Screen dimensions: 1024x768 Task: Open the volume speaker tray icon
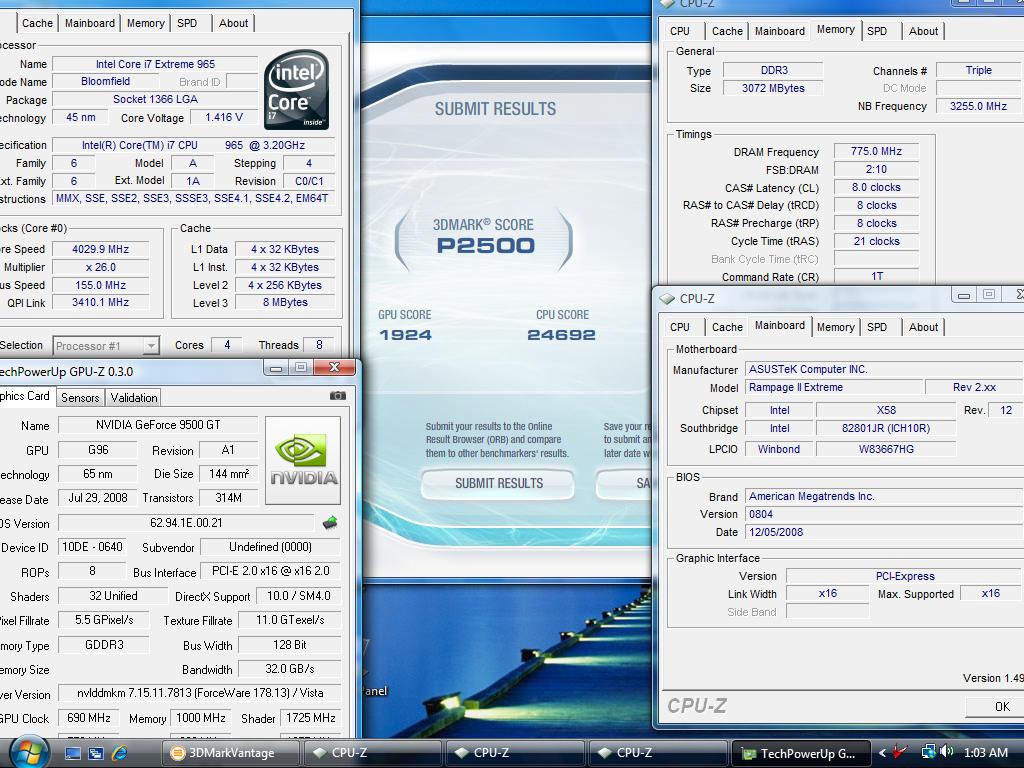948,752
